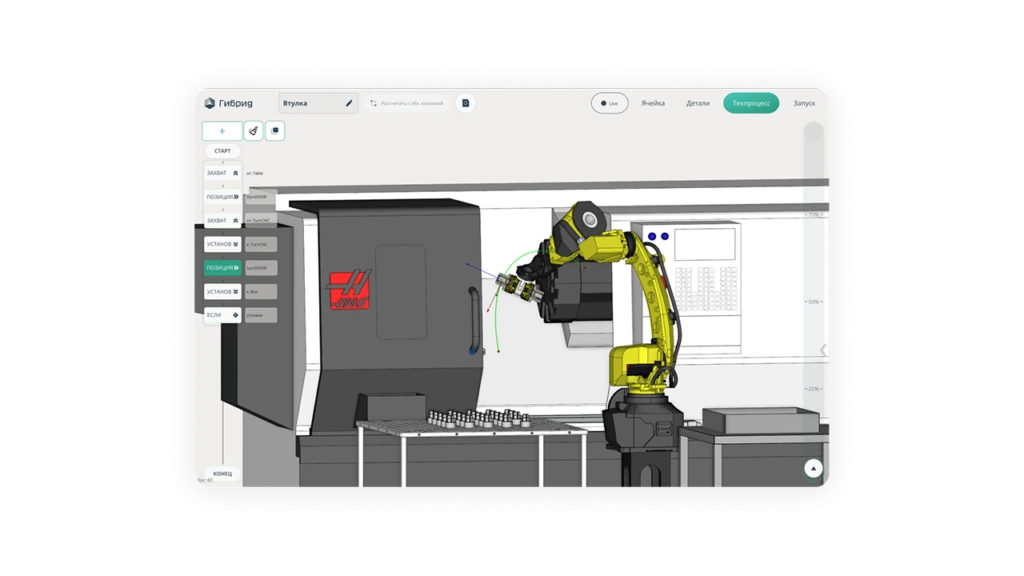1024x576 pixels.
Task: Open the в: Box parameter field
Action: (x=261, y=291)
